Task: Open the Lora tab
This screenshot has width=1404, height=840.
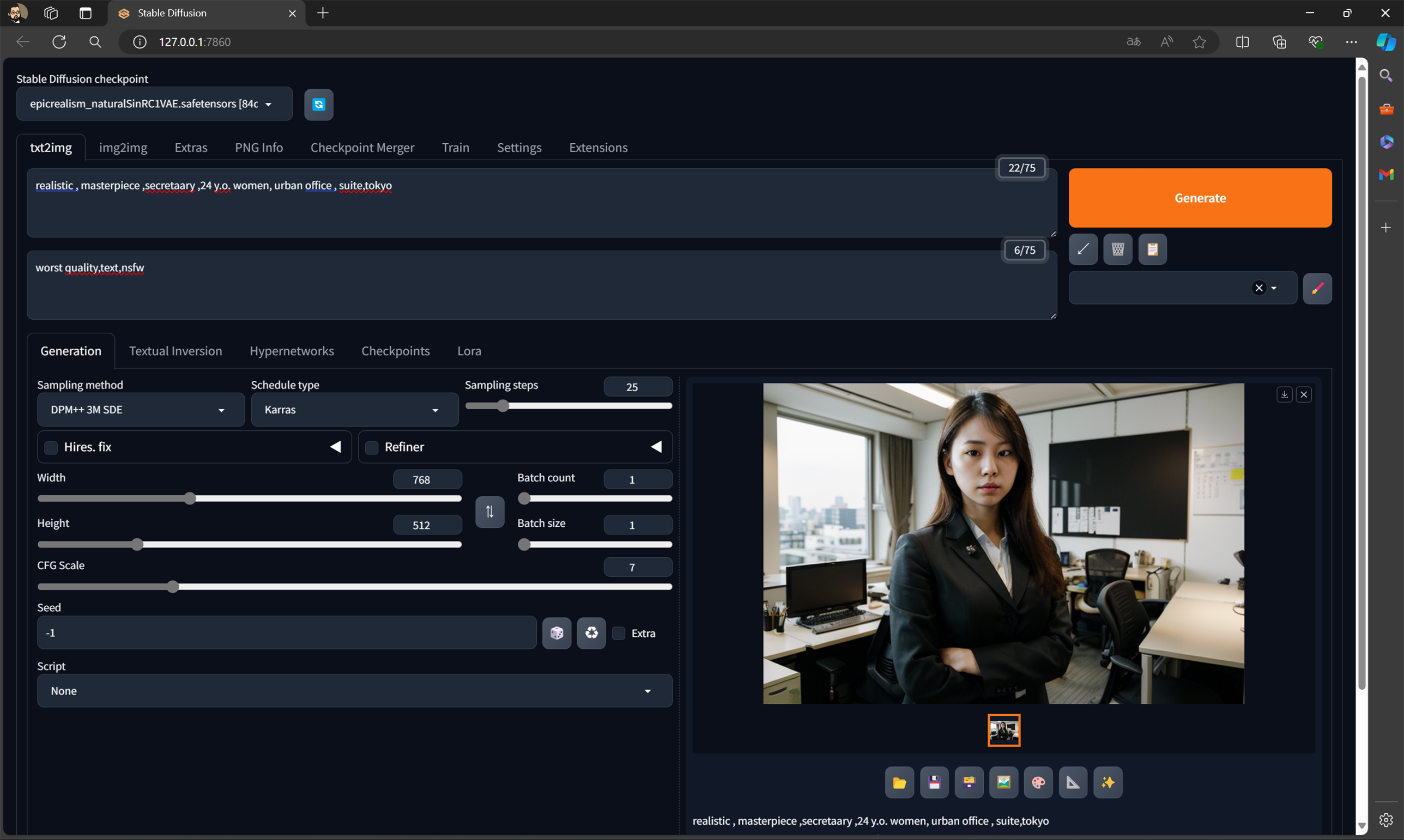Action: tap(469, 351)
